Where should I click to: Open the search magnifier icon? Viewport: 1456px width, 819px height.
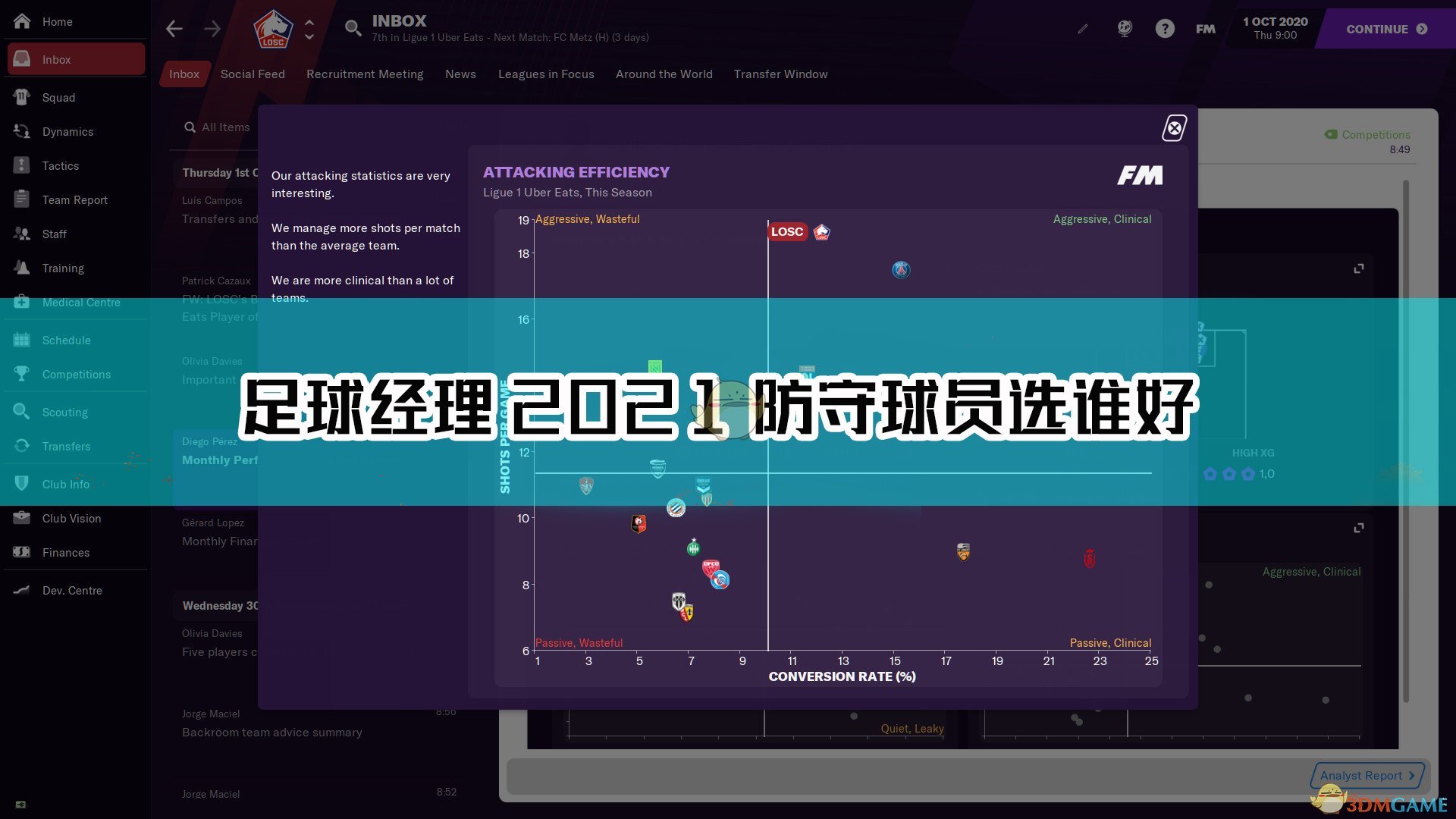[x=353, y=29]
